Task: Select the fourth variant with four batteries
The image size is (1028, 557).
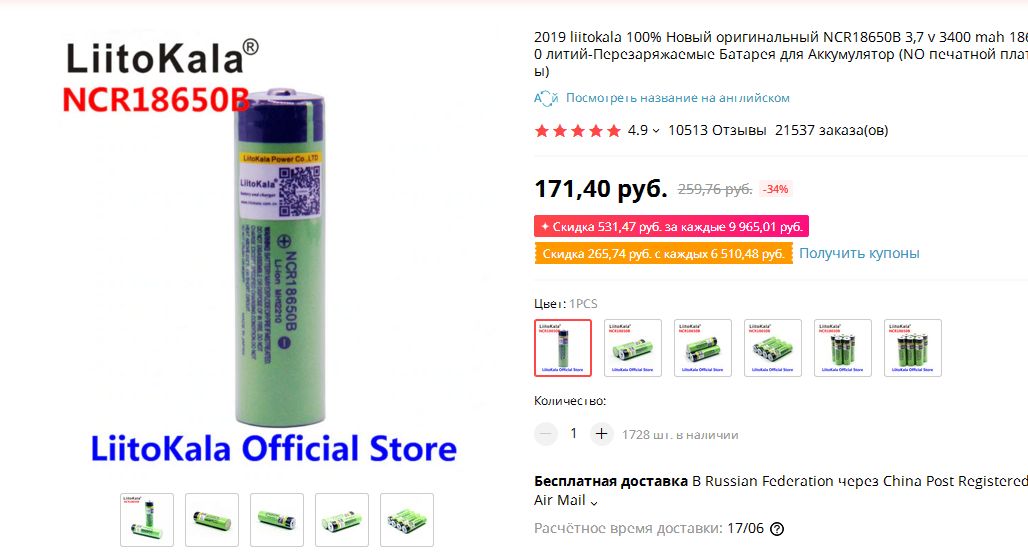Action: 773,348
